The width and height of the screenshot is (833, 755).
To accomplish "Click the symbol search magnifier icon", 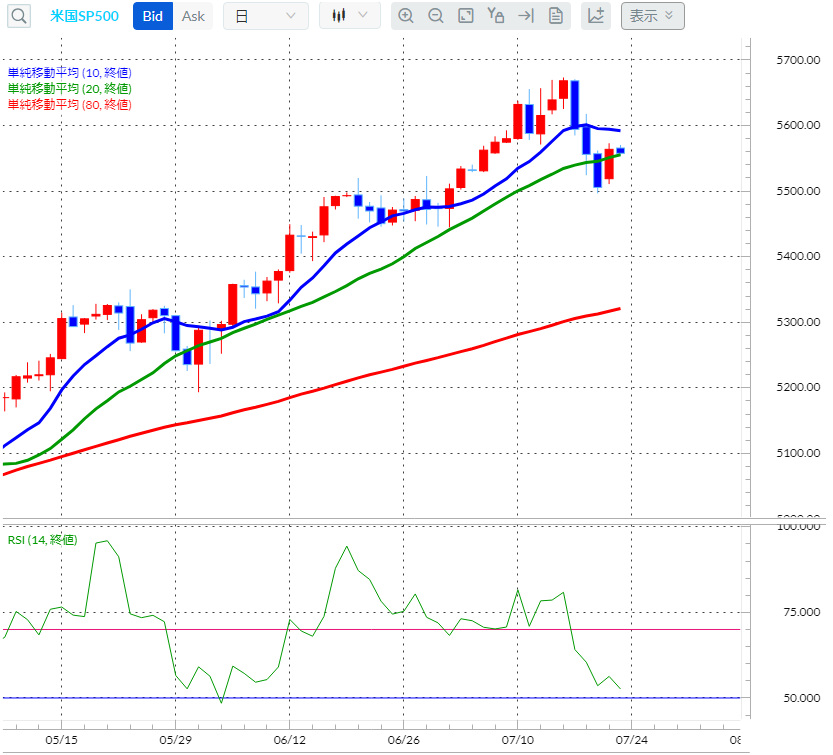I will (x=18, y=16).
